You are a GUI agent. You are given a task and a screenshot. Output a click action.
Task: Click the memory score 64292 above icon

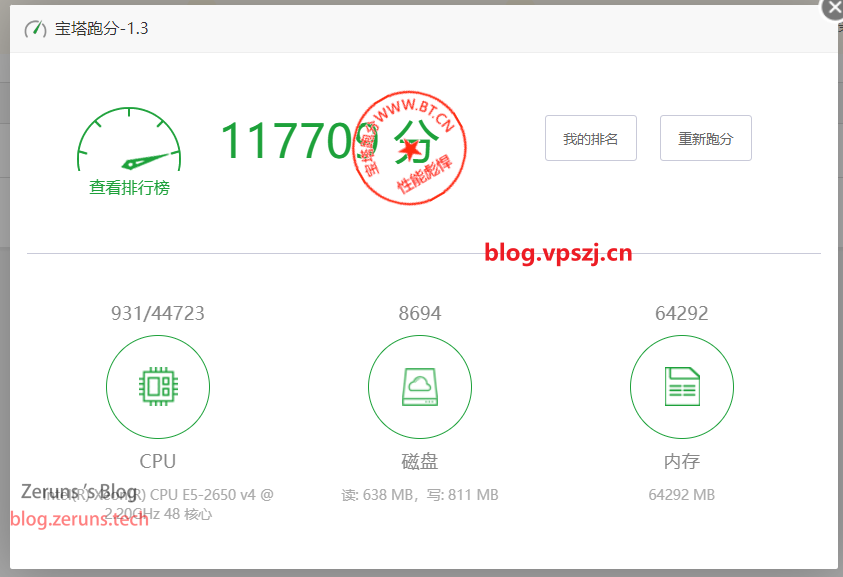pyautogui.click(x=682, y=313)
